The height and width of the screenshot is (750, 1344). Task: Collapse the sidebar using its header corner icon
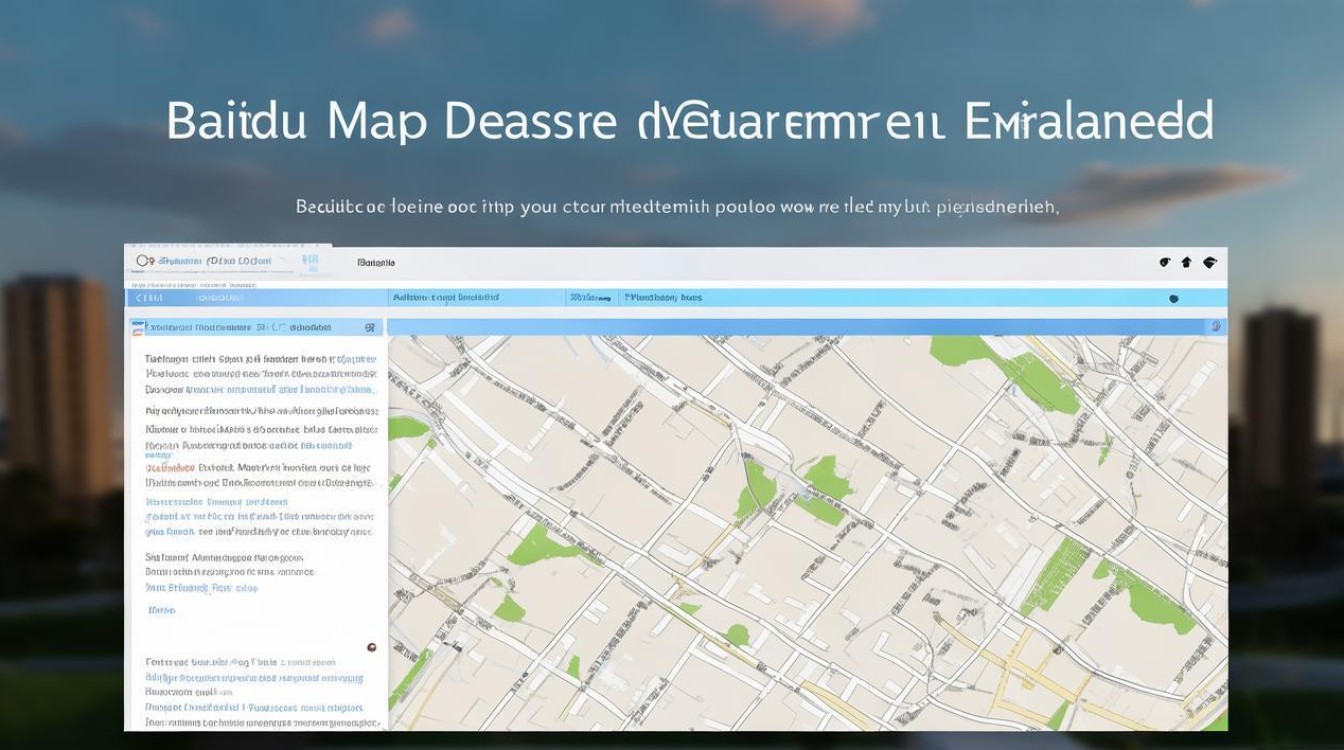point(370,327)
